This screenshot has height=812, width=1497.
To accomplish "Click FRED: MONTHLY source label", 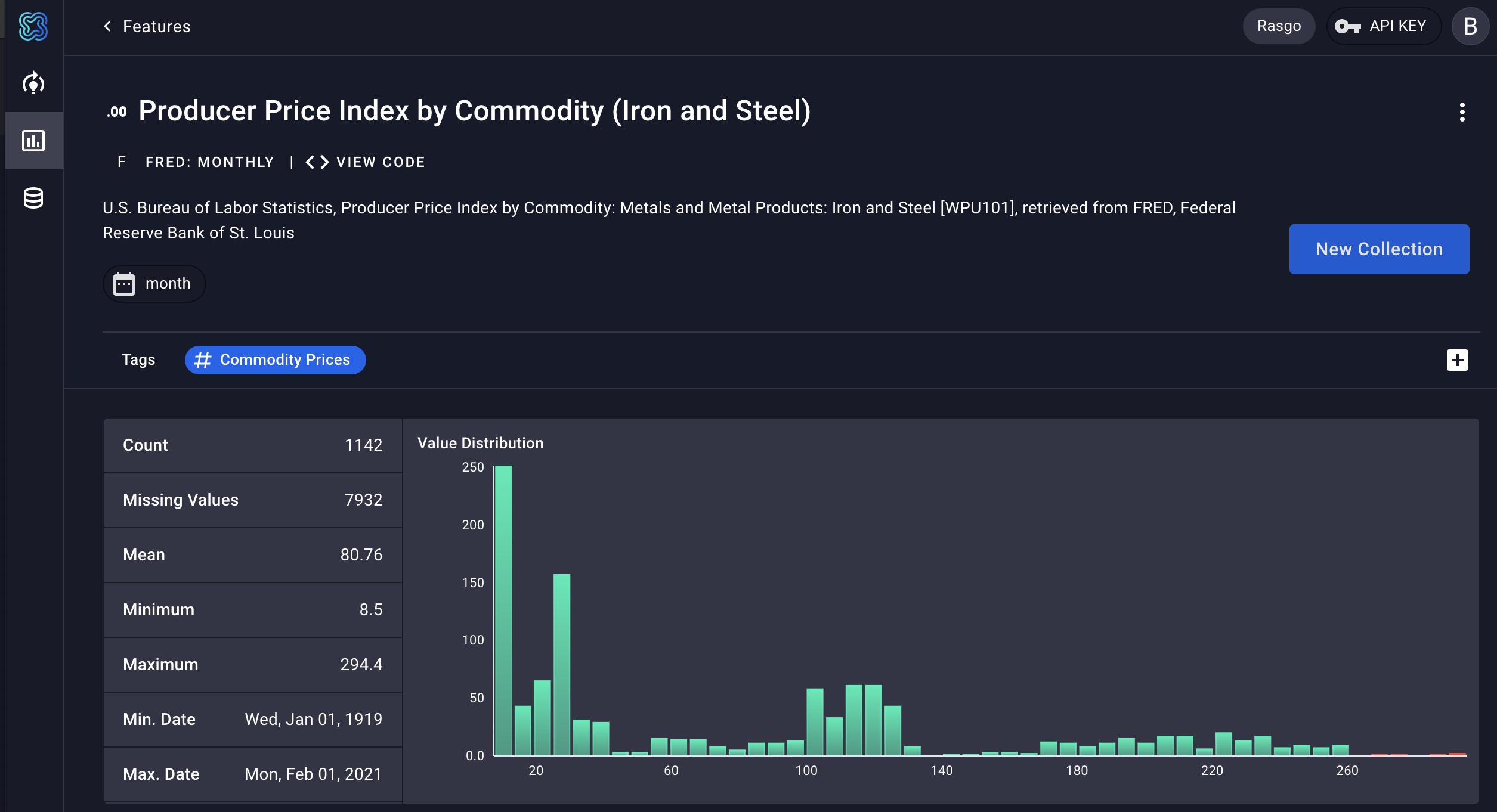I will (x=209, y=162).
